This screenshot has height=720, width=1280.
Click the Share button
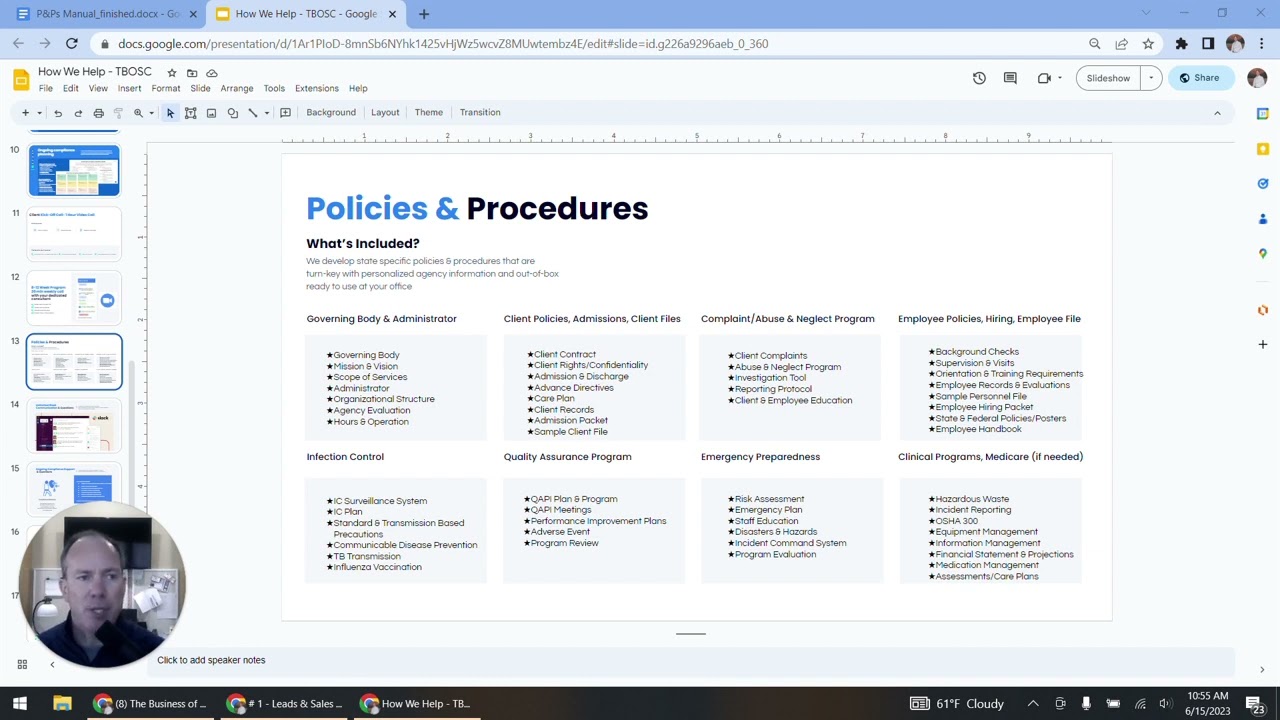click(1200, 78)
